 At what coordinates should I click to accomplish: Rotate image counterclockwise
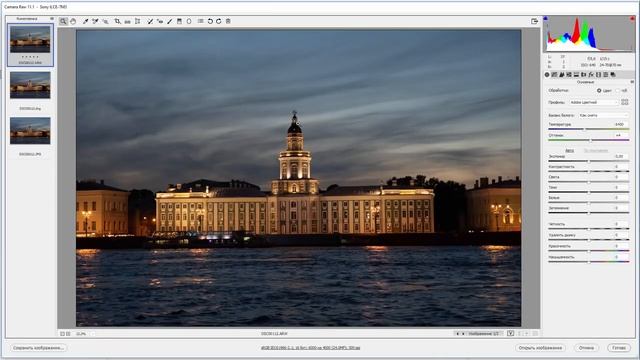pyautogui.click(x=210, y=21)
